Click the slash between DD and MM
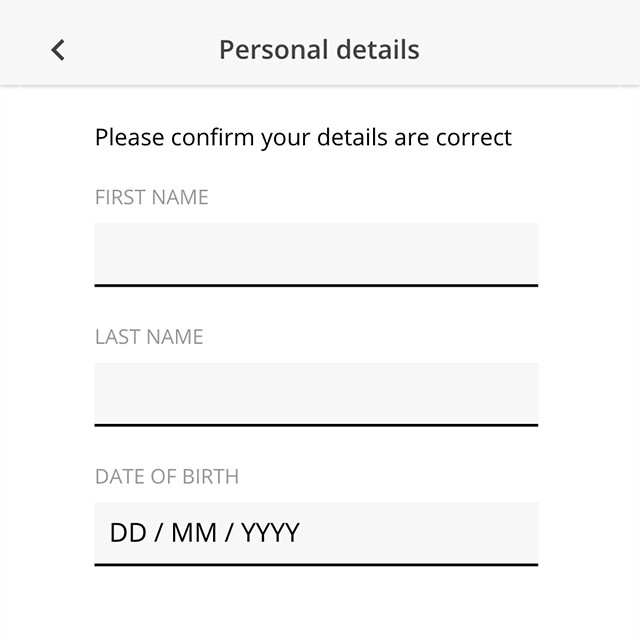 (159, 533)
